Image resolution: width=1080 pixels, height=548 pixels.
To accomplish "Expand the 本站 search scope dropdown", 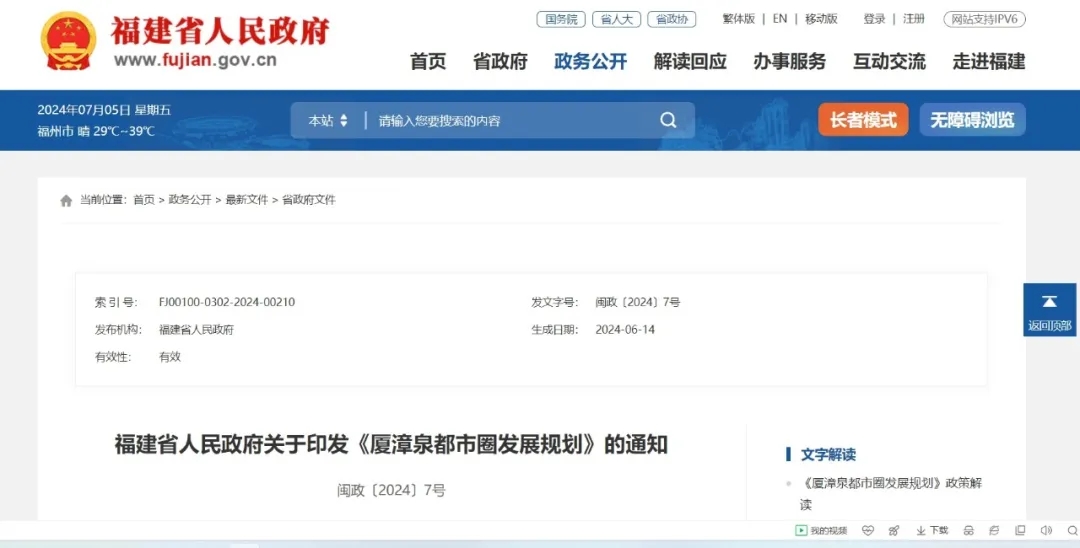I will [x=328, y=121].
